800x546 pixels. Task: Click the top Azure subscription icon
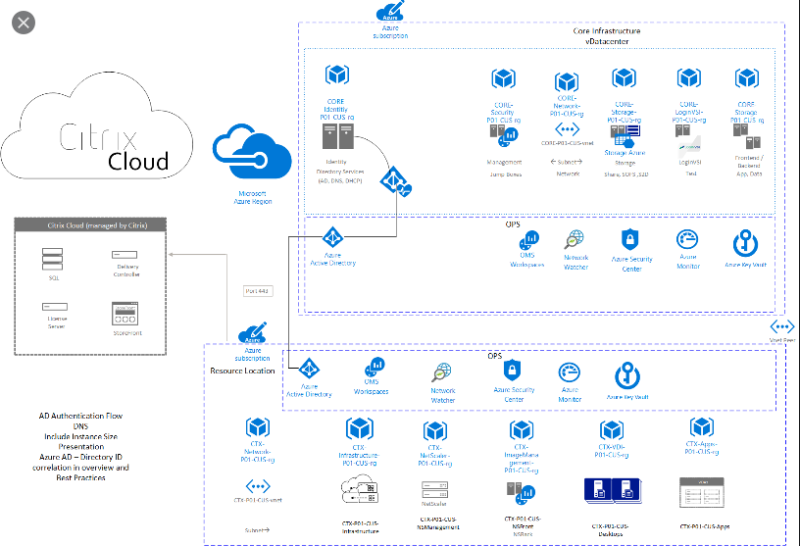coord(390,11)
